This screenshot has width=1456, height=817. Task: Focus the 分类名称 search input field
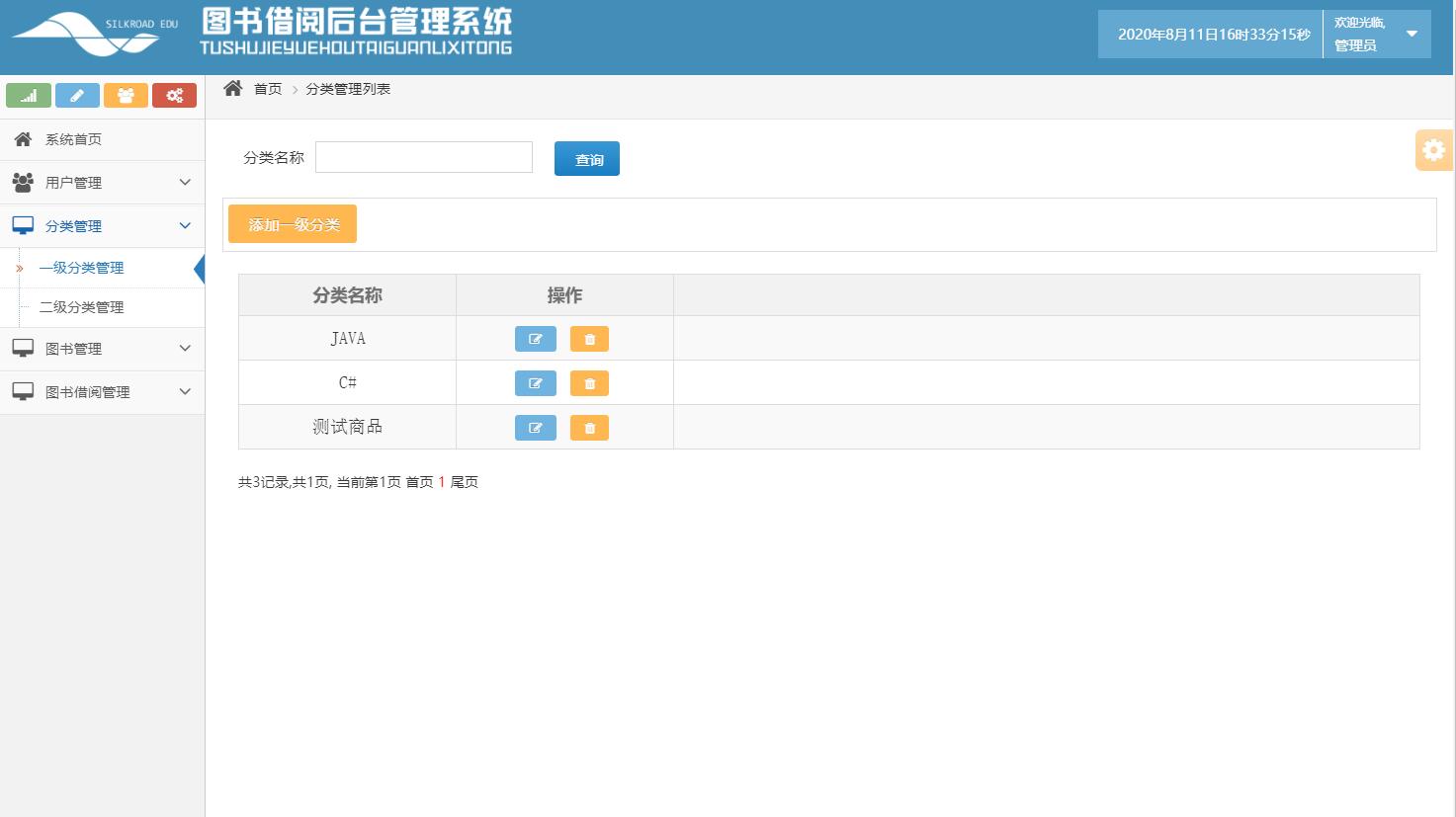tap(424, 157)
